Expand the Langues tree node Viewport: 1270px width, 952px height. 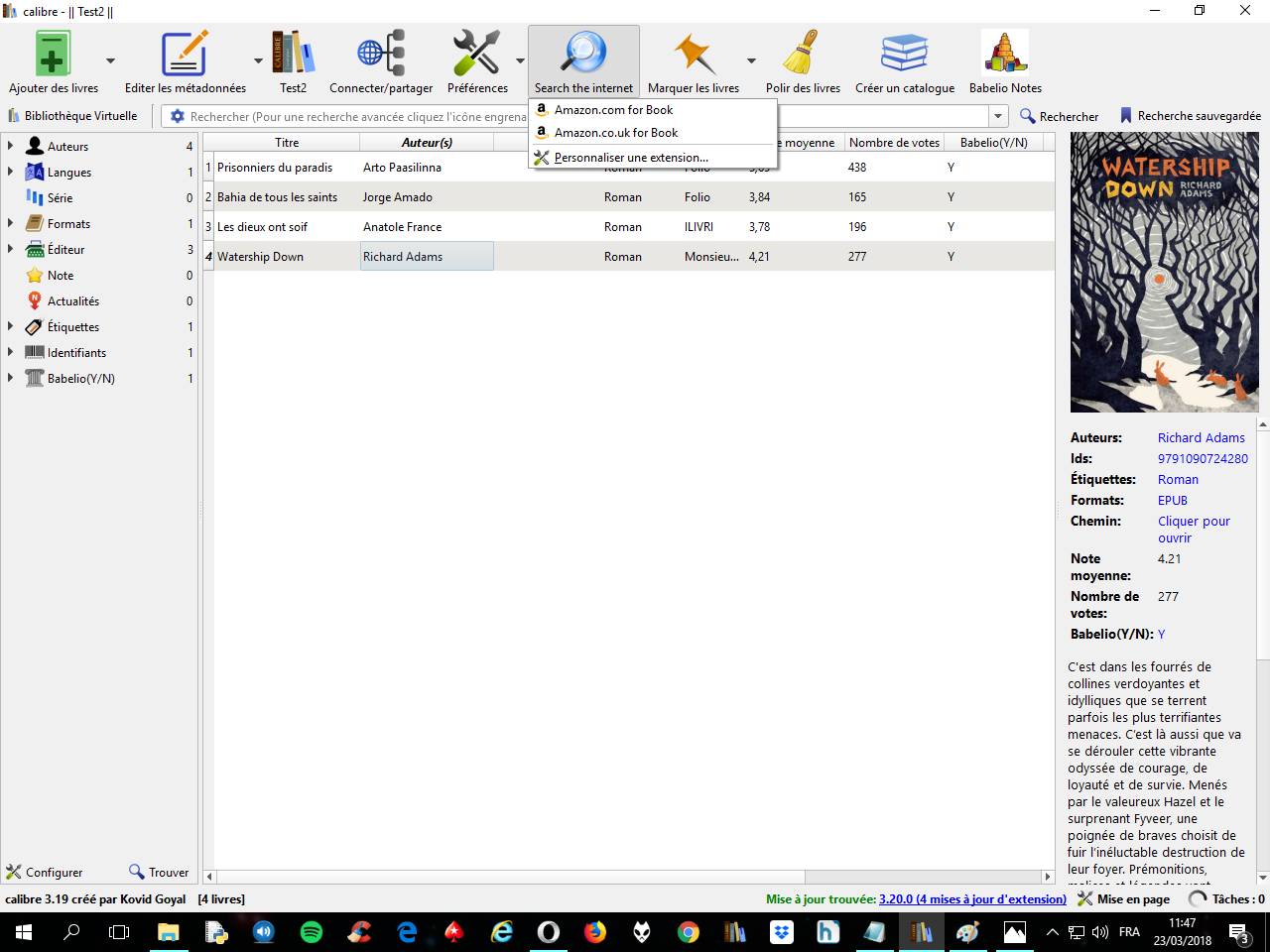tap(10, 172)
